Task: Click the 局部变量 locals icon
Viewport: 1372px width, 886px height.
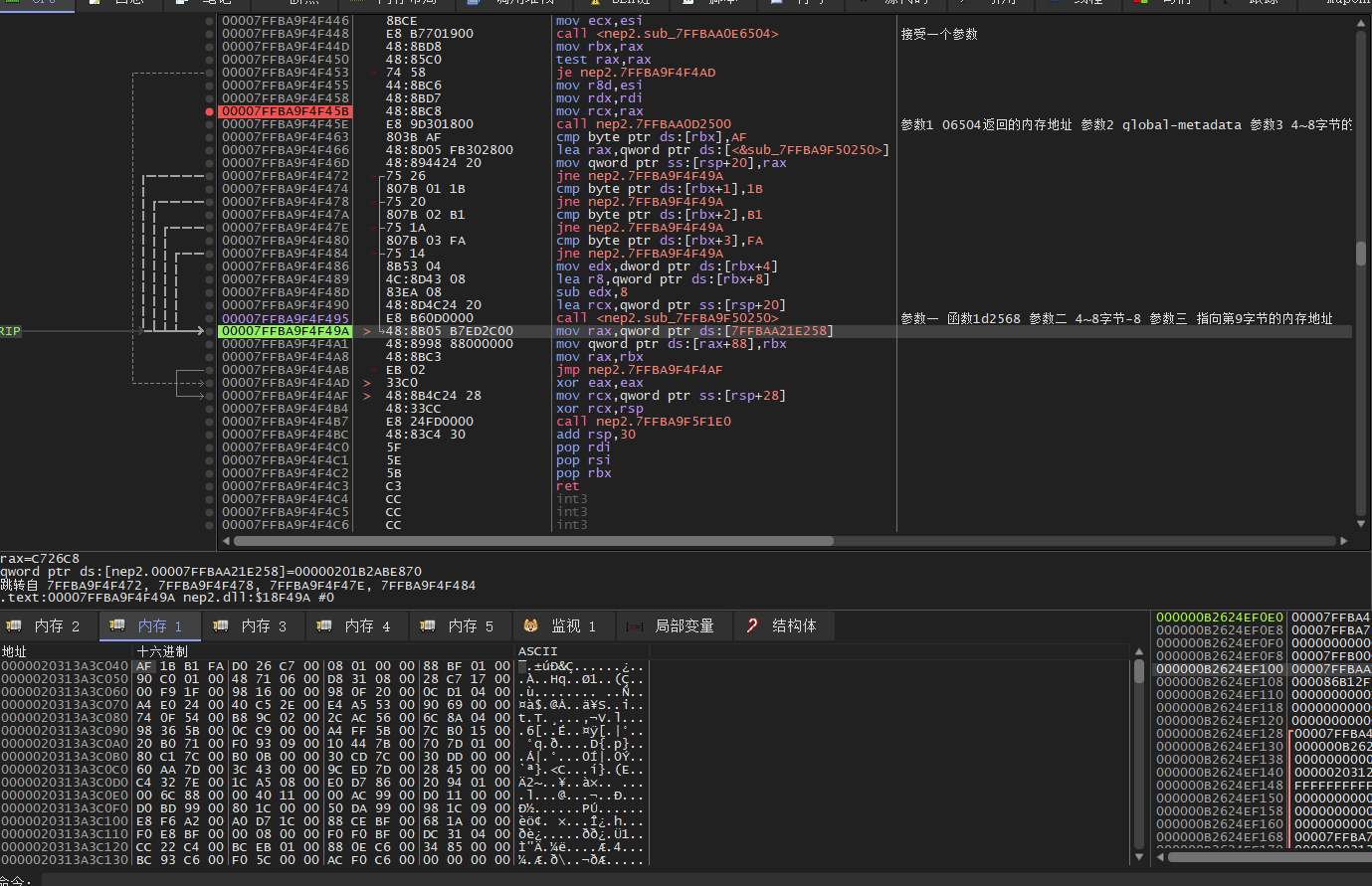Action: (x=634, y=626)
